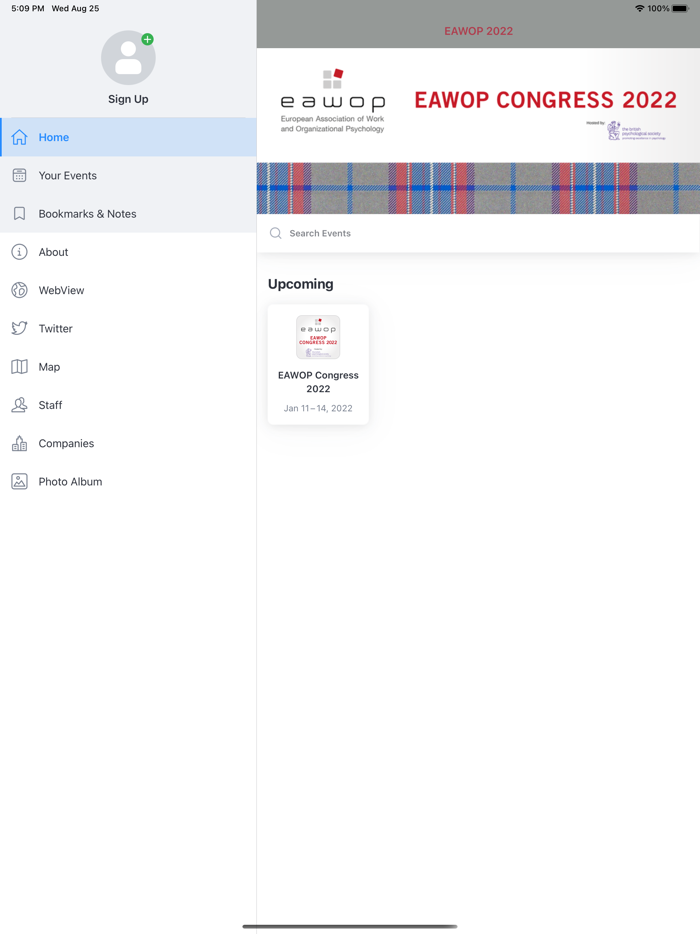
Task: Click the Bookmarks & Notes bookmark icon
Action: (20, 213)
